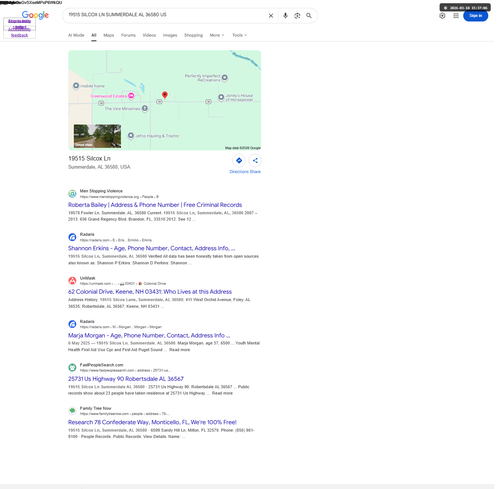Expand the More search filters dropdown
The width and height of the screenshot is (500, 489).
pyautogui.click(x=217, y=35)
